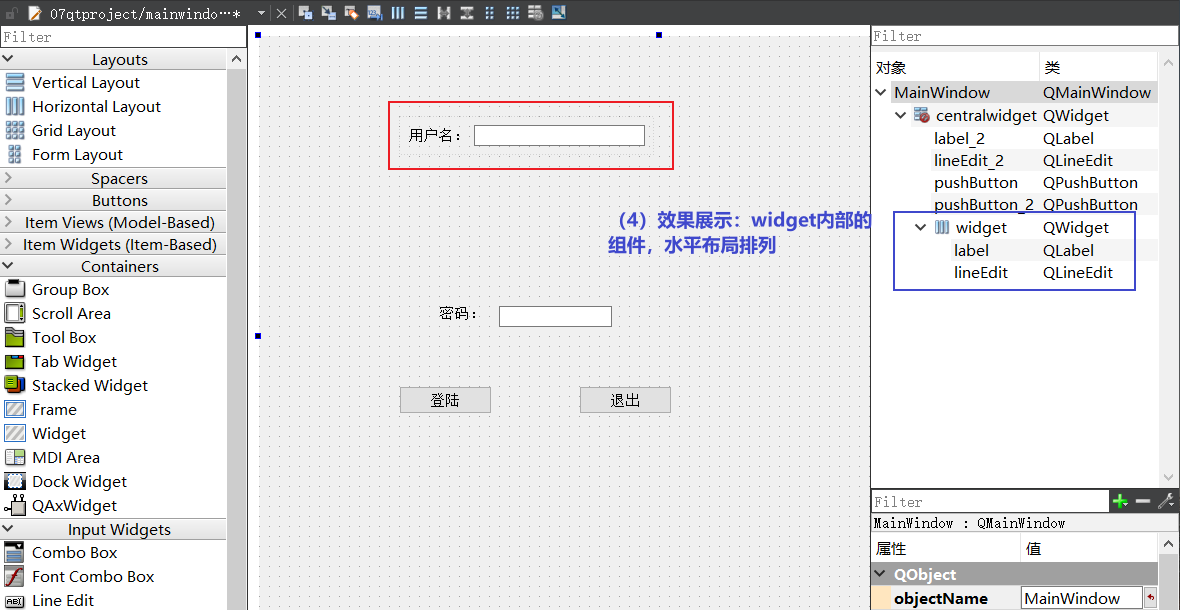Select pushButton_2 in the object inspector

click(x=986, y=204)
